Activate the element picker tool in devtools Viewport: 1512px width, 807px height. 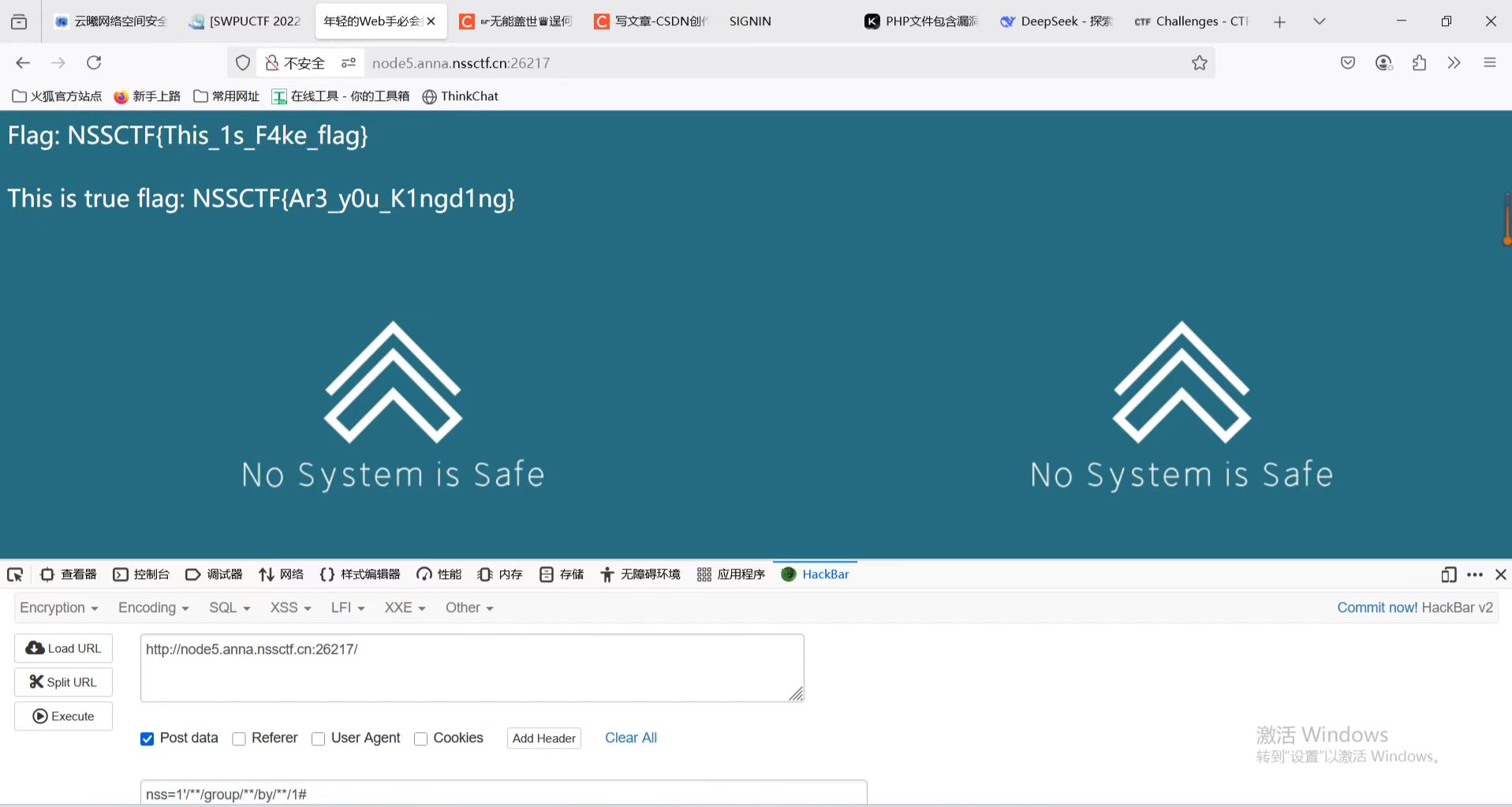[x=15, y=574]
